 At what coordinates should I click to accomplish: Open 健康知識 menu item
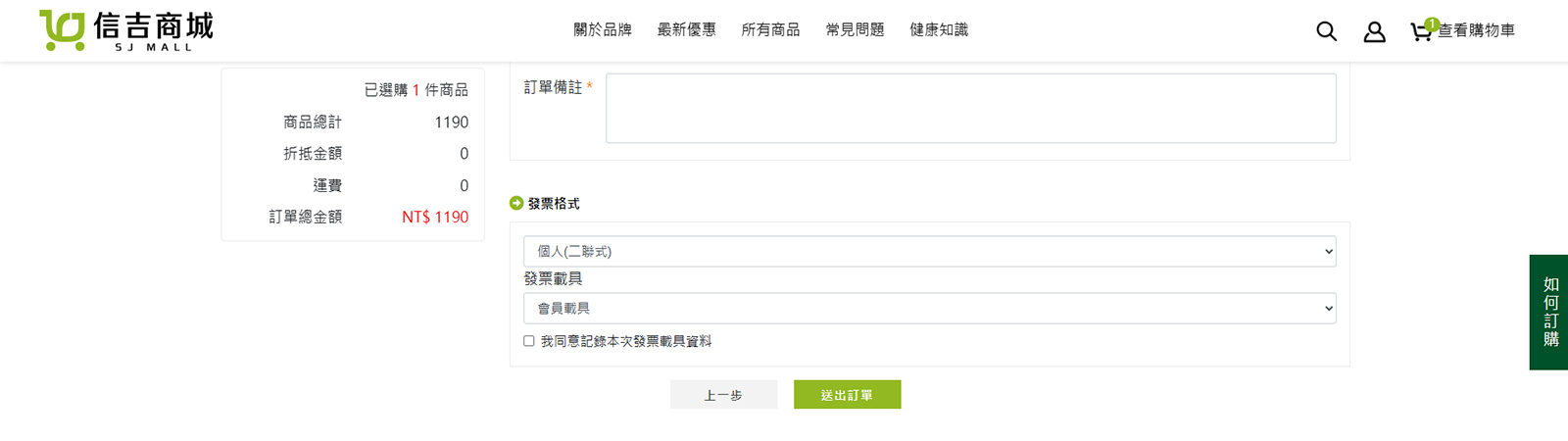(939, 30)
